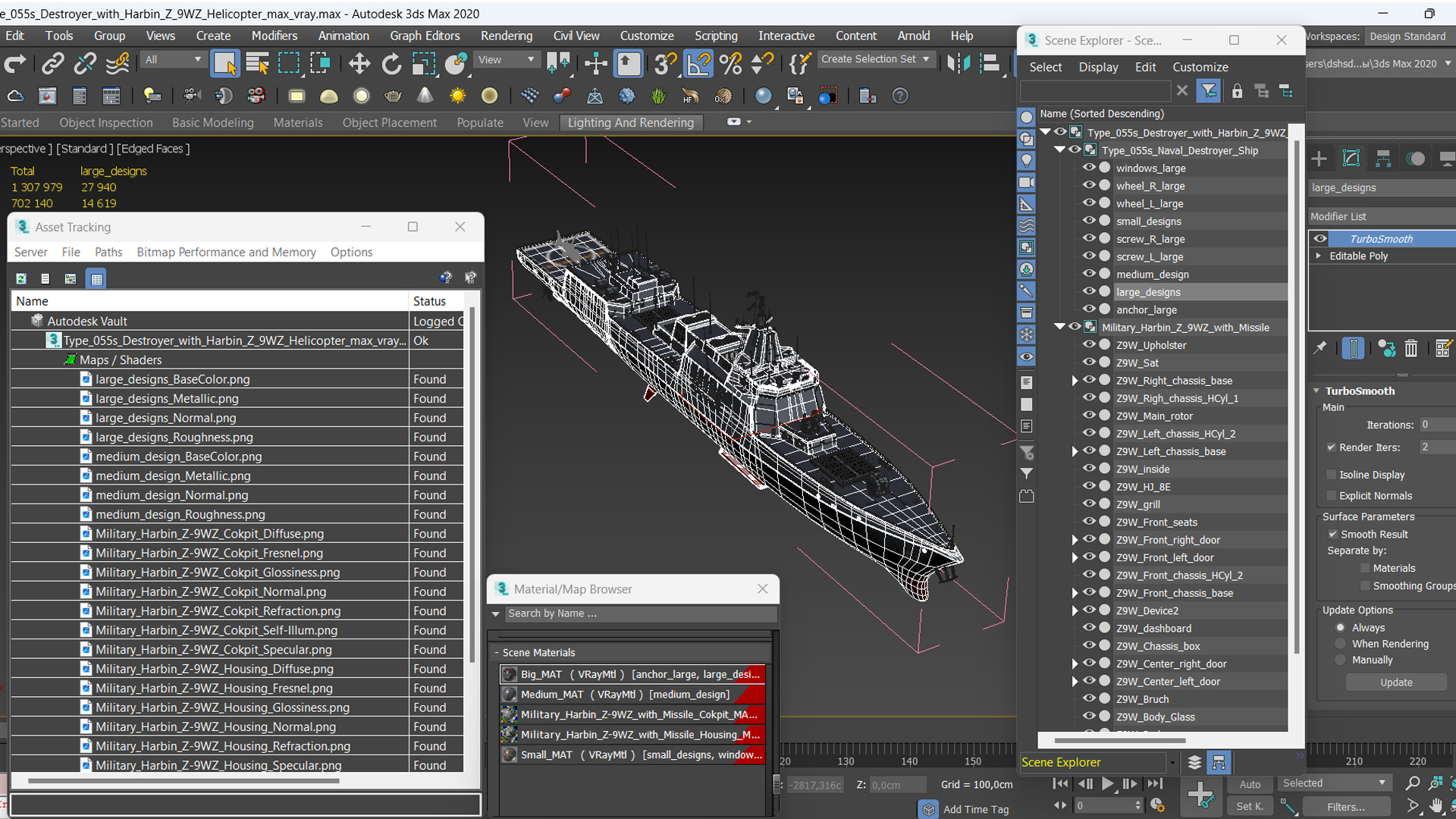
Task: Expand the Editable Poly modifier entry
Action: pyautogui.click(x=1319, y=256)
